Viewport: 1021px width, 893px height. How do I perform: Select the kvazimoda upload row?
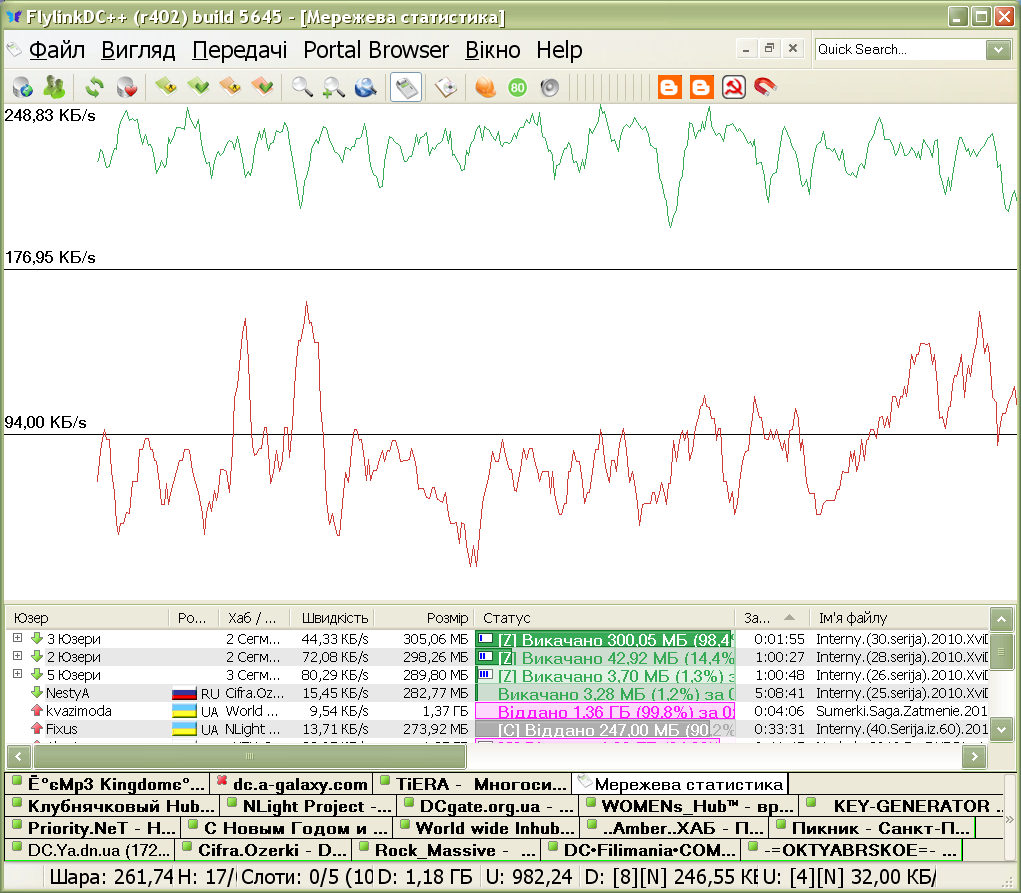79,711
